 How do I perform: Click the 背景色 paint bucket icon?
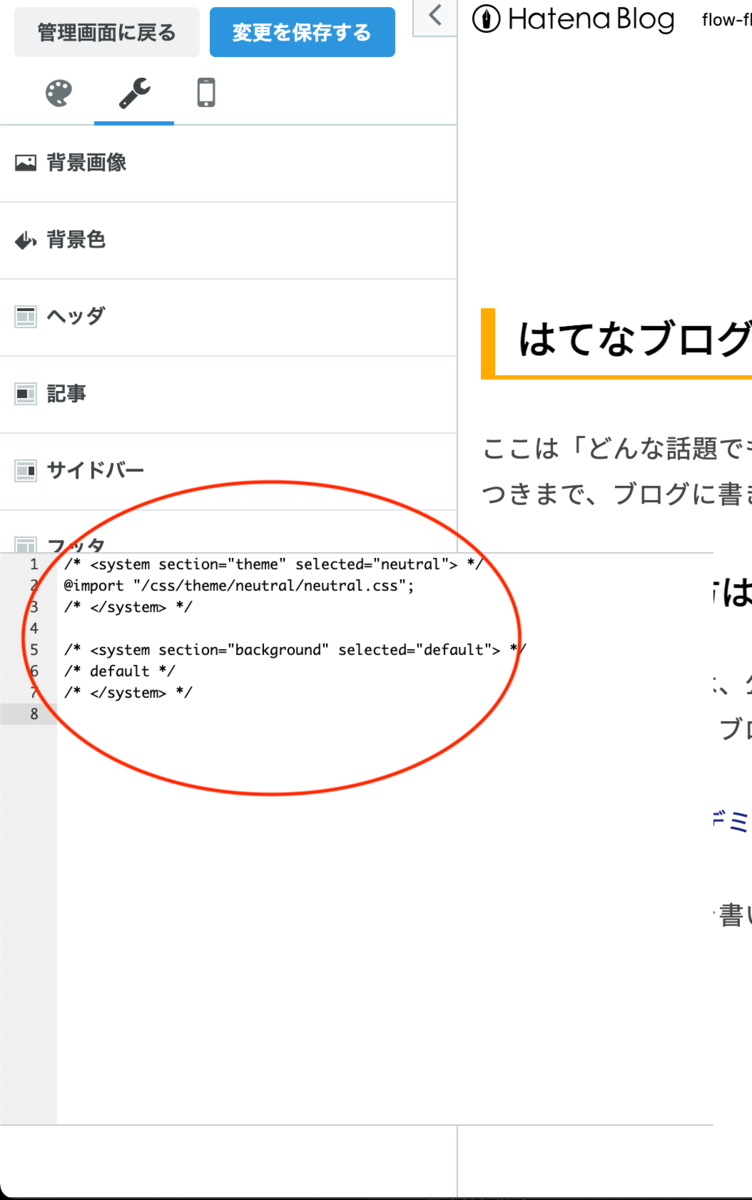coord(26,240)
